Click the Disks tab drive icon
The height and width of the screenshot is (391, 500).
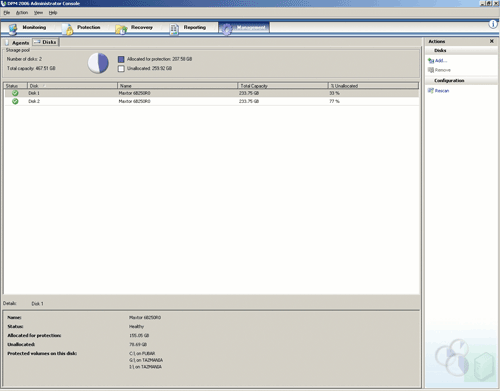(37, 42)
